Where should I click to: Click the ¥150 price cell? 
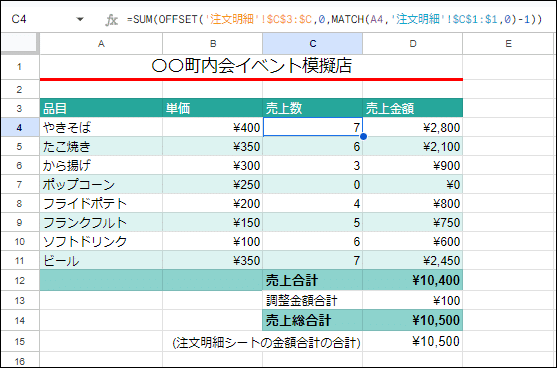pyautogui.click(x=213, y=222)
